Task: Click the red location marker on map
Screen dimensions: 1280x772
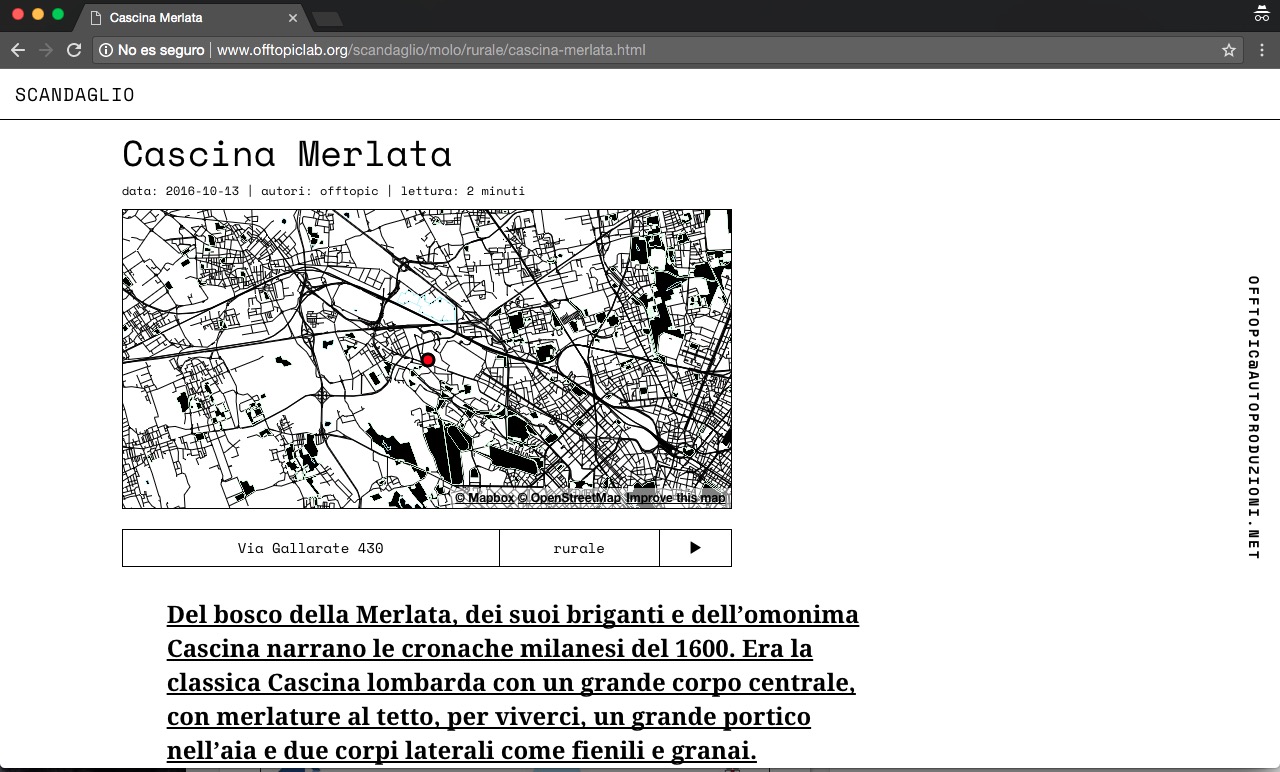Action: (x=428, y=360)
